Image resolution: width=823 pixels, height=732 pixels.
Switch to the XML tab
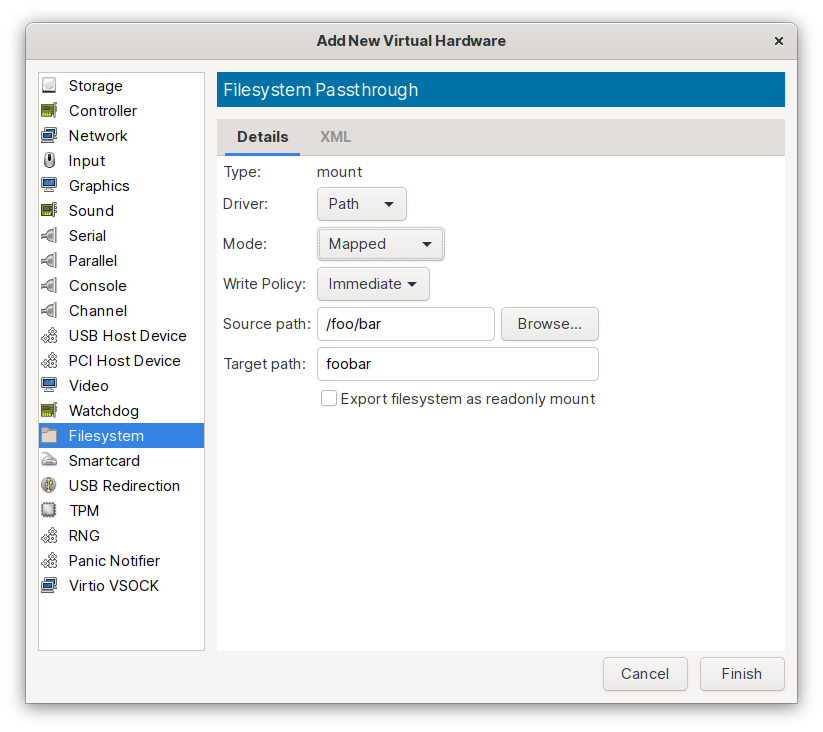335,137
